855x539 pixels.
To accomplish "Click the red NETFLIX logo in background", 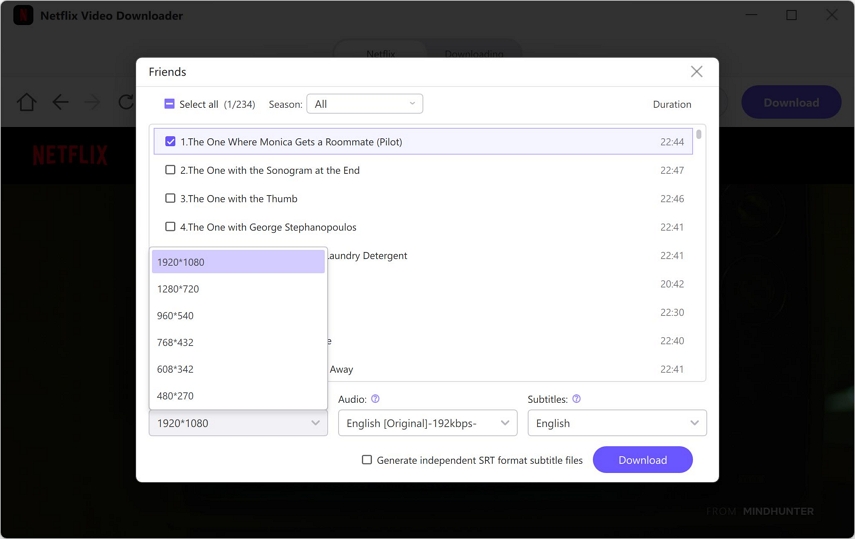I will (70, 155).
